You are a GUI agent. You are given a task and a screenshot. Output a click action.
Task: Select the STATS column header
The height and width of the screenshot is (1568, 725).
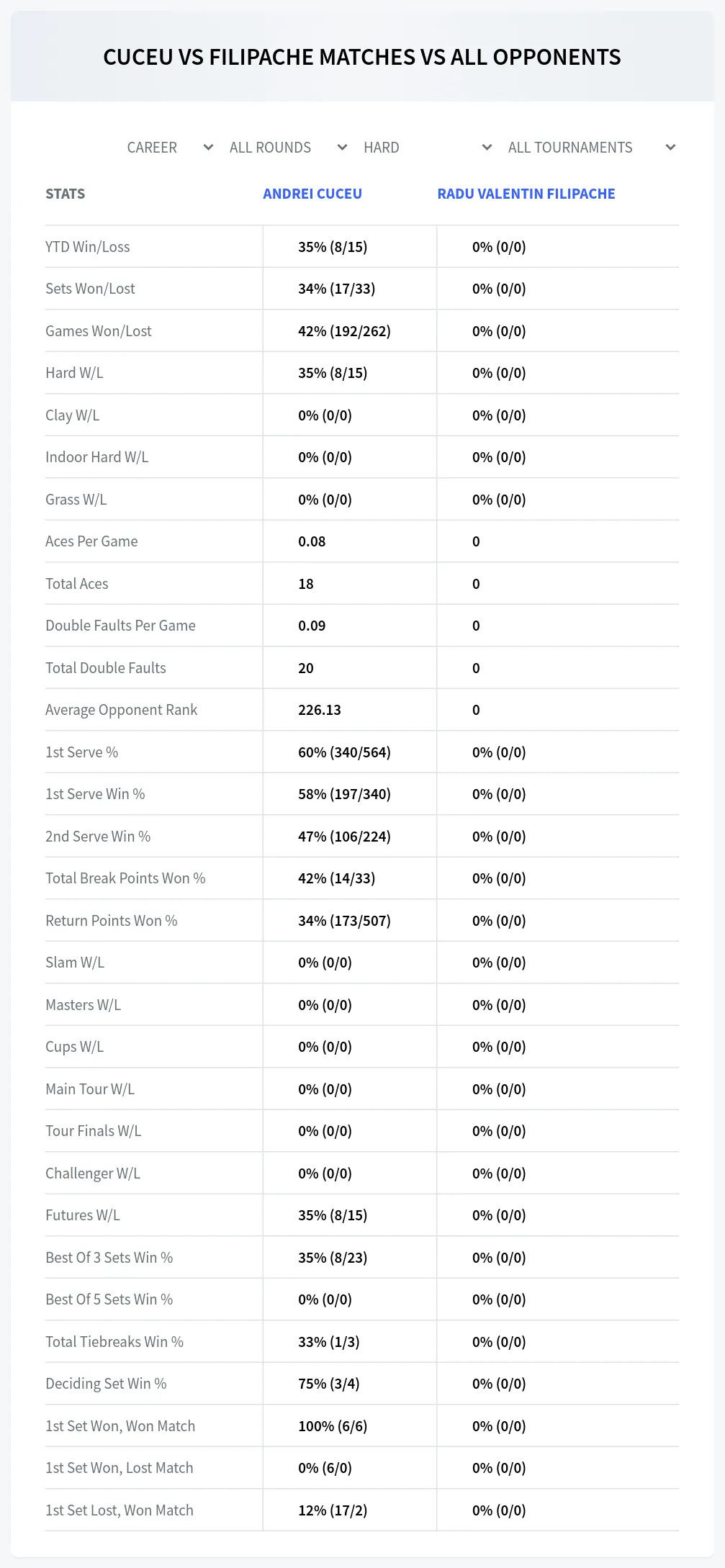65,194
